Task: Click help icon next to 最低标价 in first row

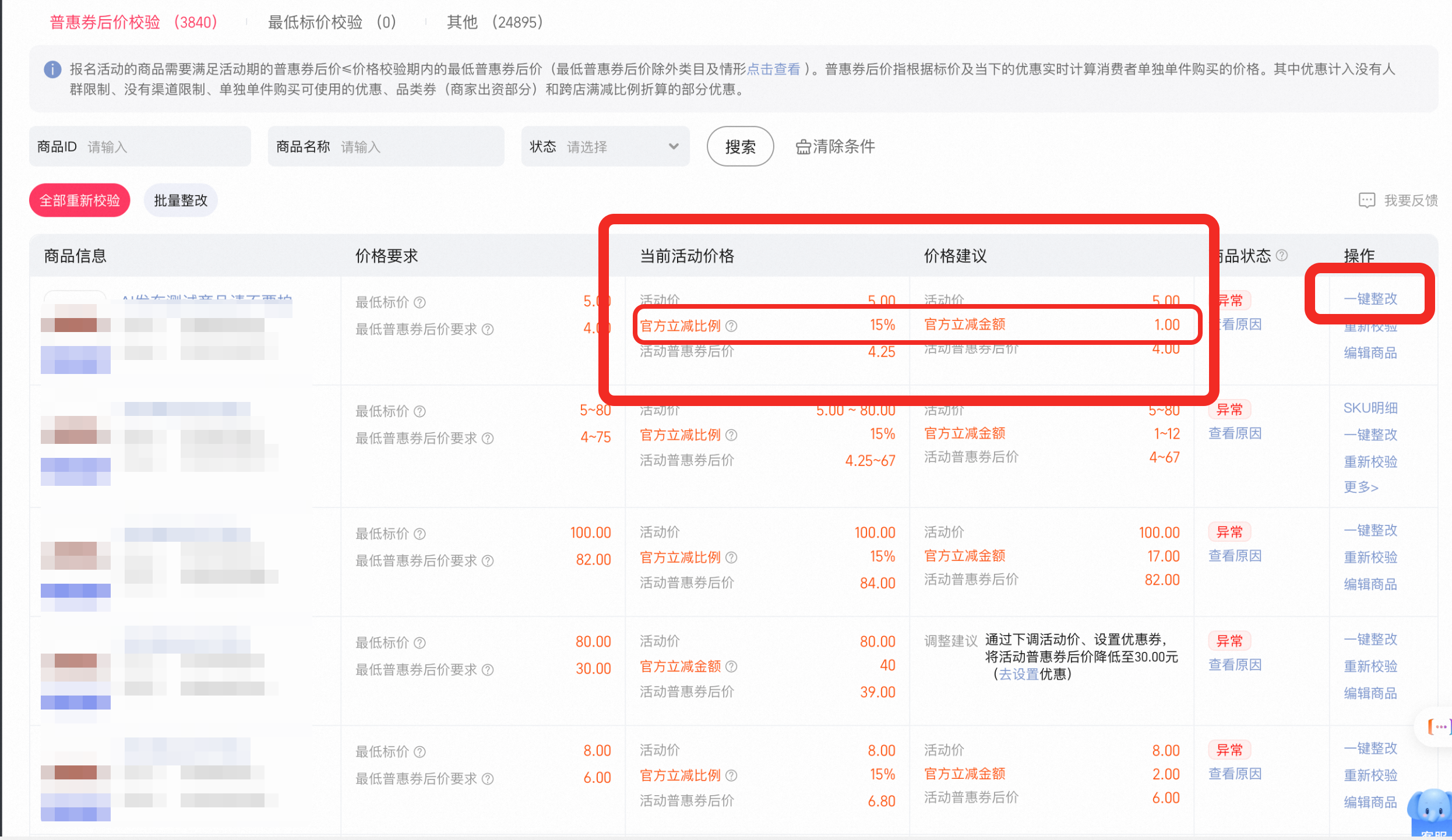Action: click(x=420, y=302)
